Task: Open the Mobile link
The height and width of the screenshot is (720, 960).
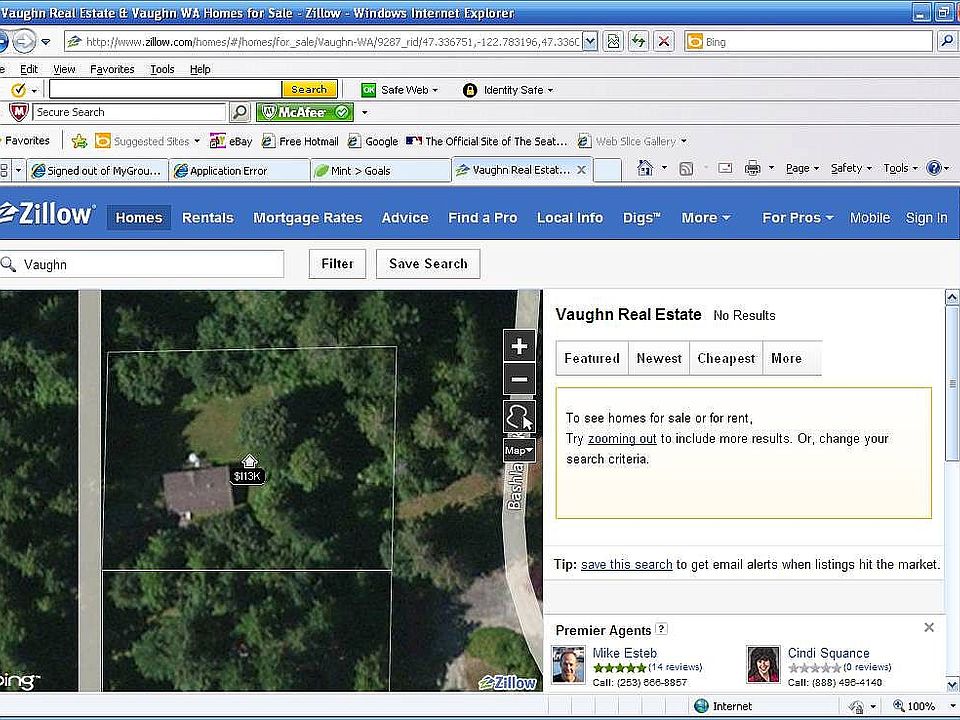Action: click(x=869, y=218)
